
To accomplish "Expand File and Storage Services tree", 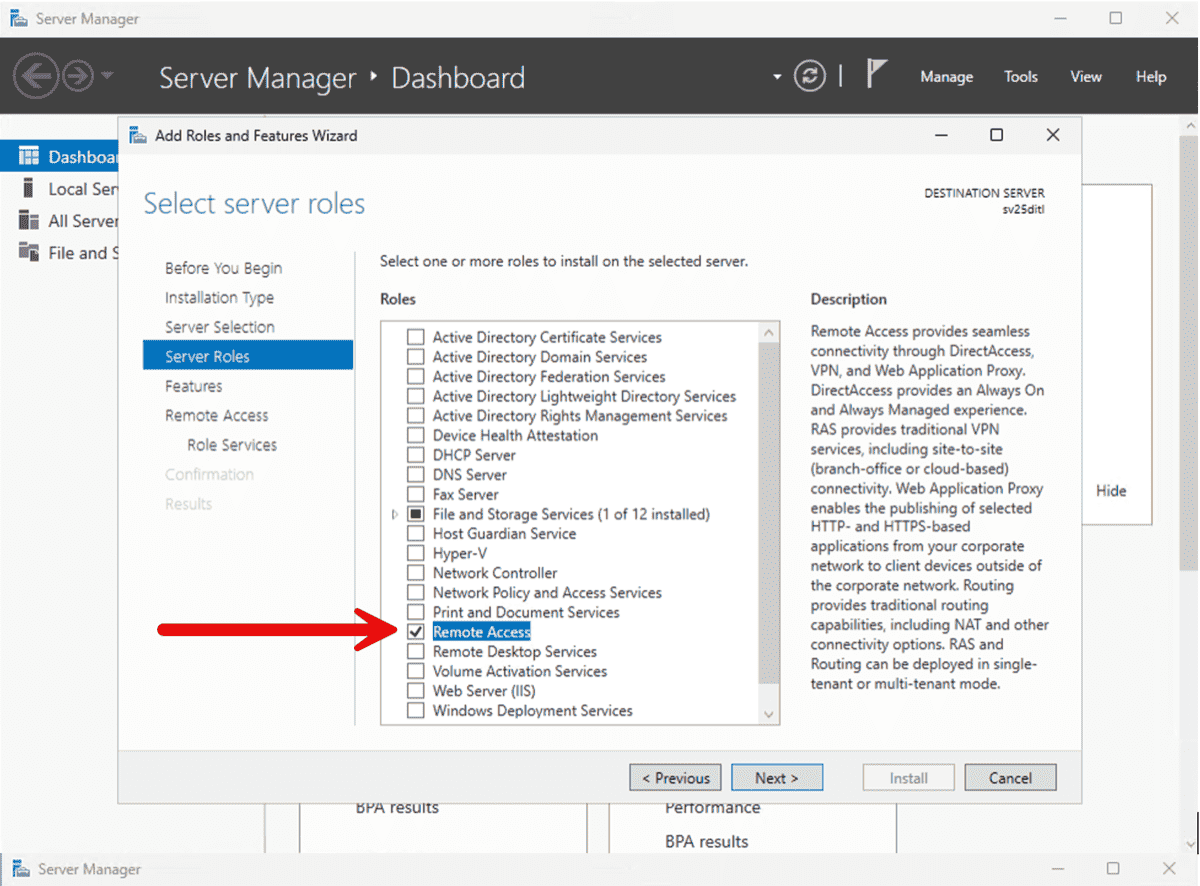I will [396, 514].
